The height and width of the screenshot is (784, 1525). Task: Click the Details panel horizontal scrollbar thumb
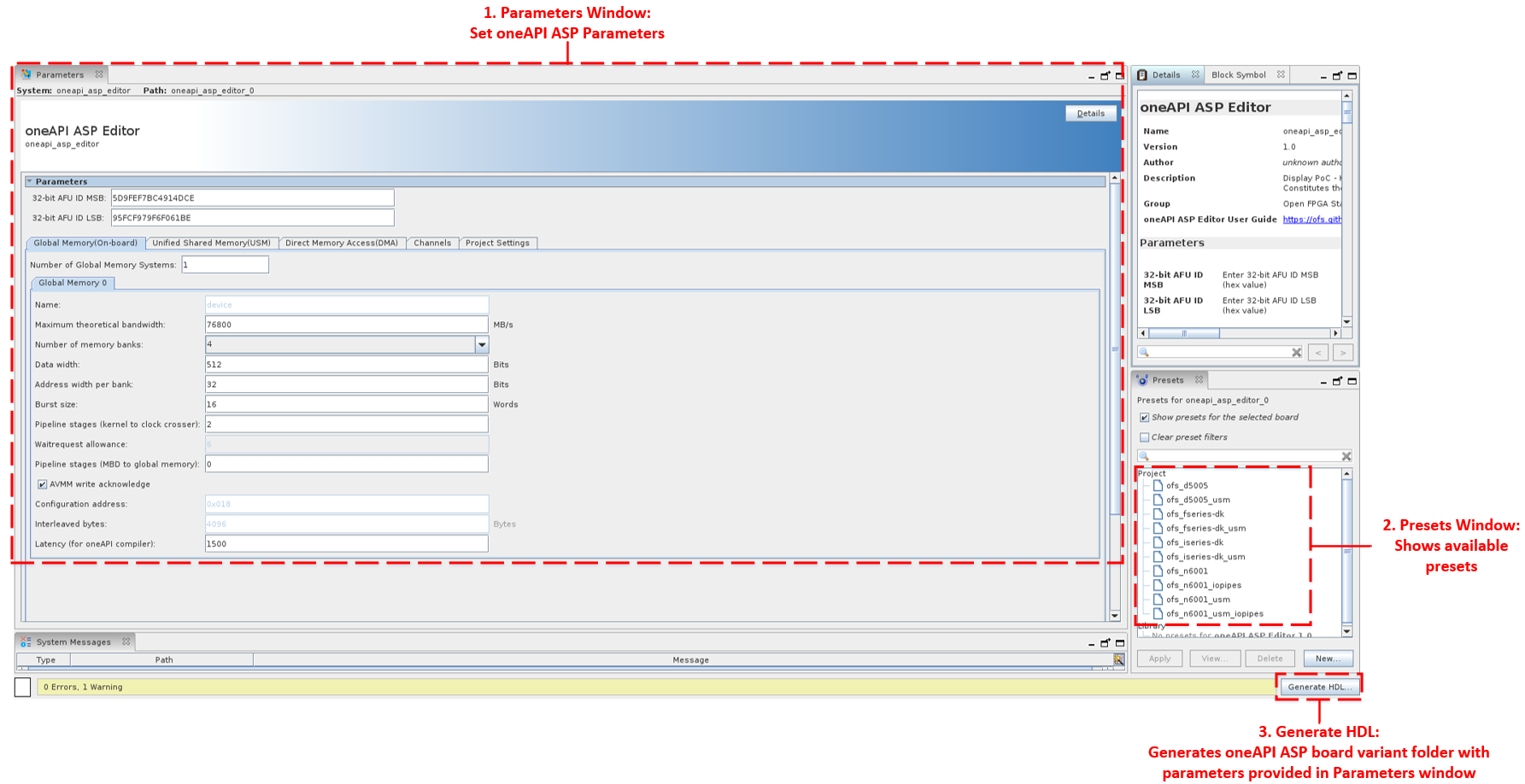tap(1183, 333)
